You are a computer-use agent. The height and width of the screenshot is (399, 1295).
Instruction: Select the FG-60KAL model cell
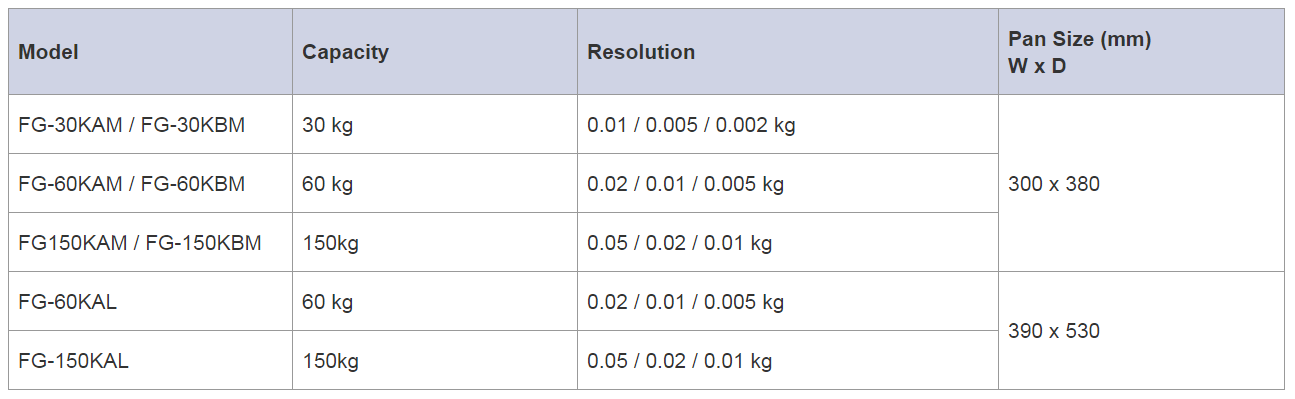[151, 302]
